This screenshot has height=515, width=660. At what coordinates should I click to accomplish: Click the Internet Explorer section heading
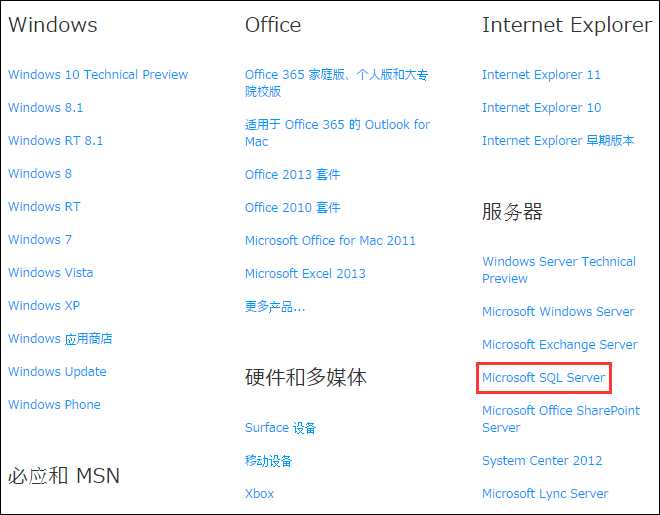click(x=567, y=25)
